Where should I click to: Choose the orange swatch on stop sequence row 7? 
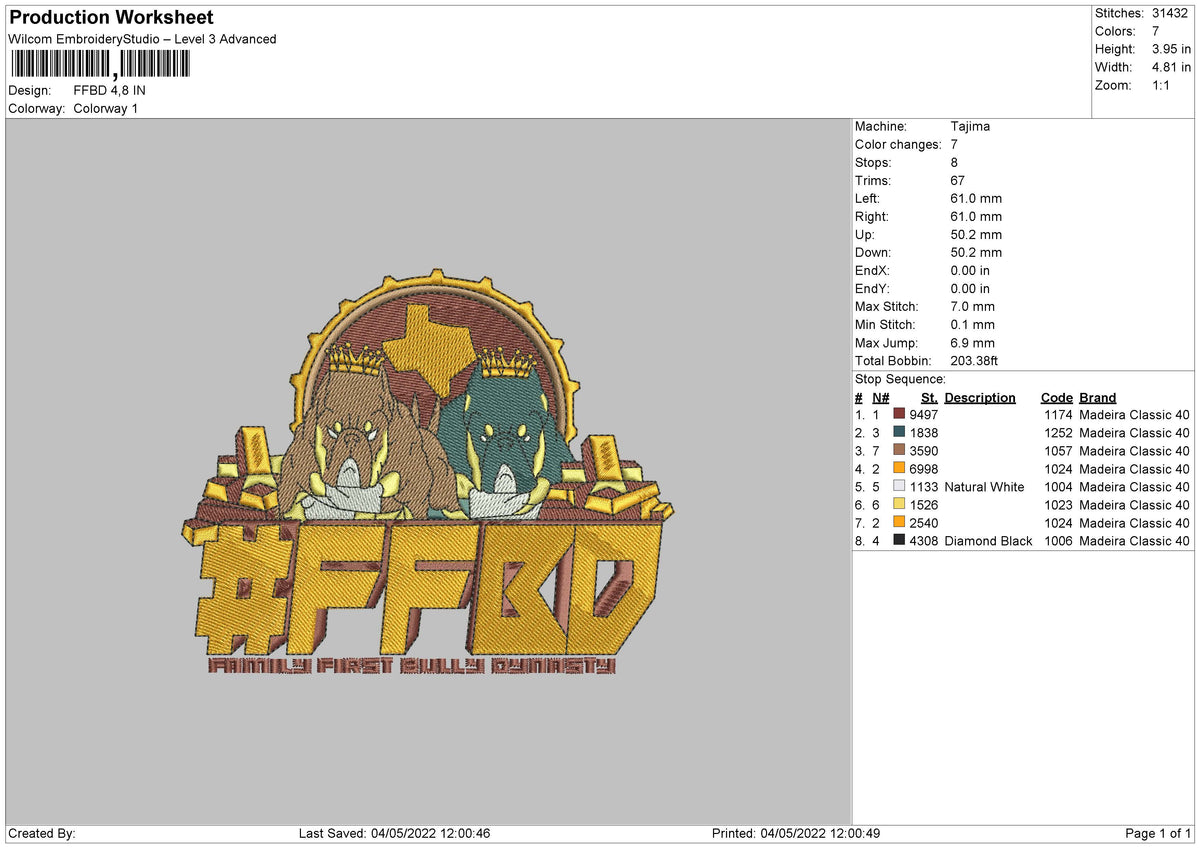point(898,523)
